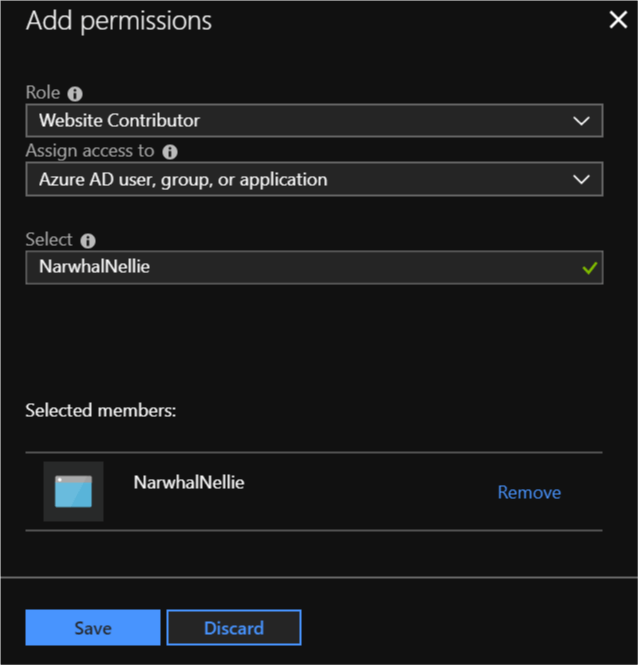
Task: Click the Role field label
Action: click(43, 92)
